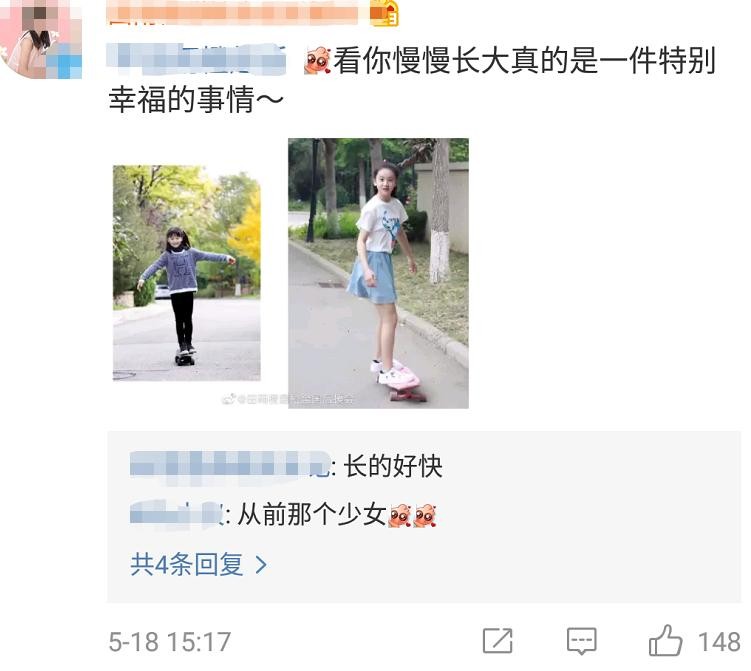This screenshot has width=751, height=671.
Task: Open the comment reply icon
Action: point(581,641)
